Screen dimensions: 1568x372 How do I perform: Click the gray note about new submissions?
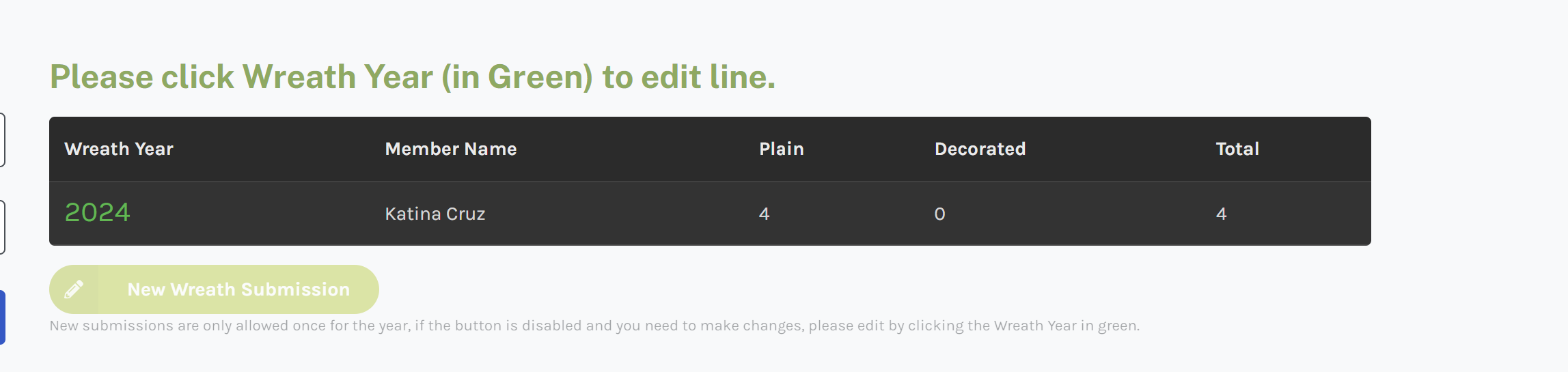pos(594,326)
